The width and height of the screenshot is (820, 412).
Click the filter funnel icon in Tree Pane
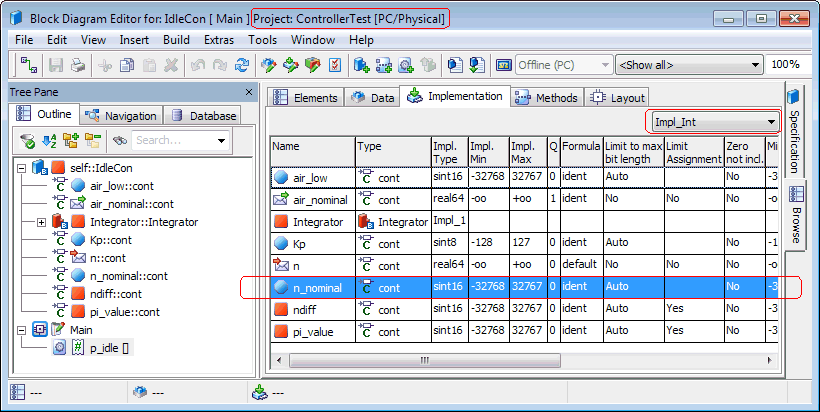(x=27, y=140)
